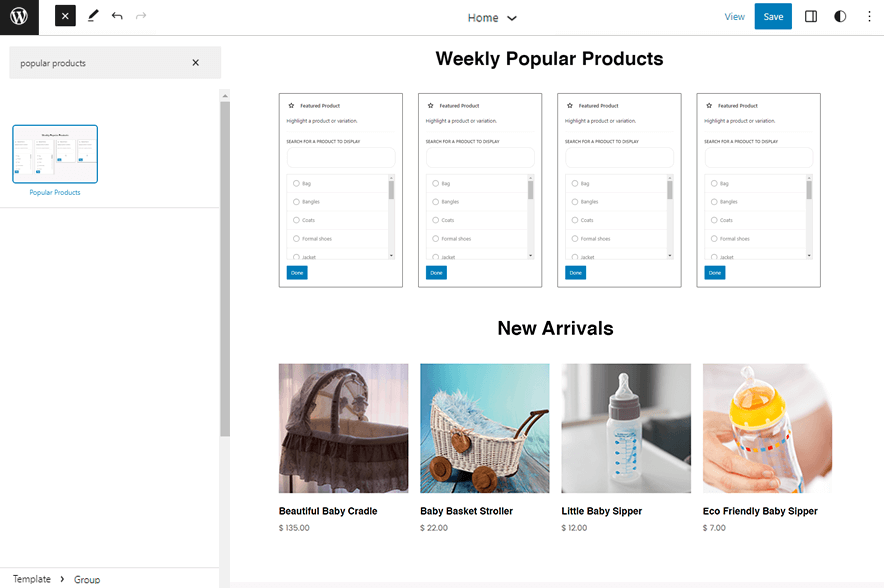Open the Home dropdown
This screenshot has height=588, width=884.
click(x=492, y=17)
